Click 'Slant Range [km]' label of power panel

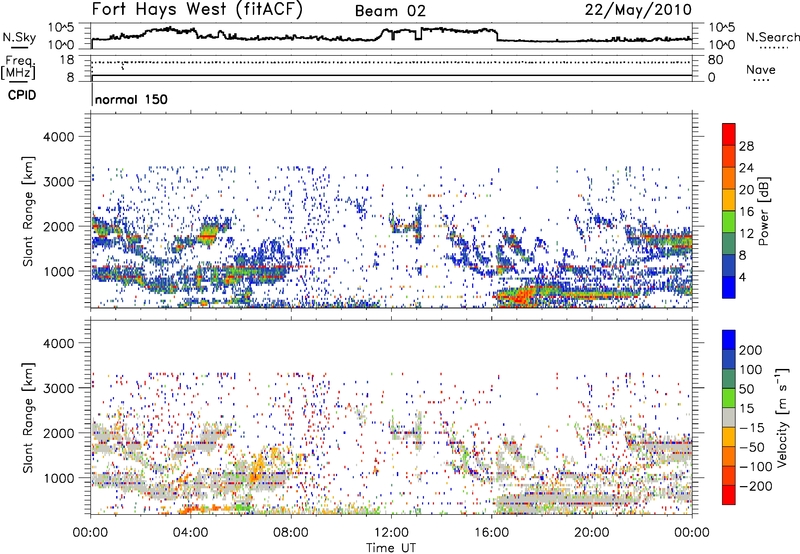tap(28, 211)
